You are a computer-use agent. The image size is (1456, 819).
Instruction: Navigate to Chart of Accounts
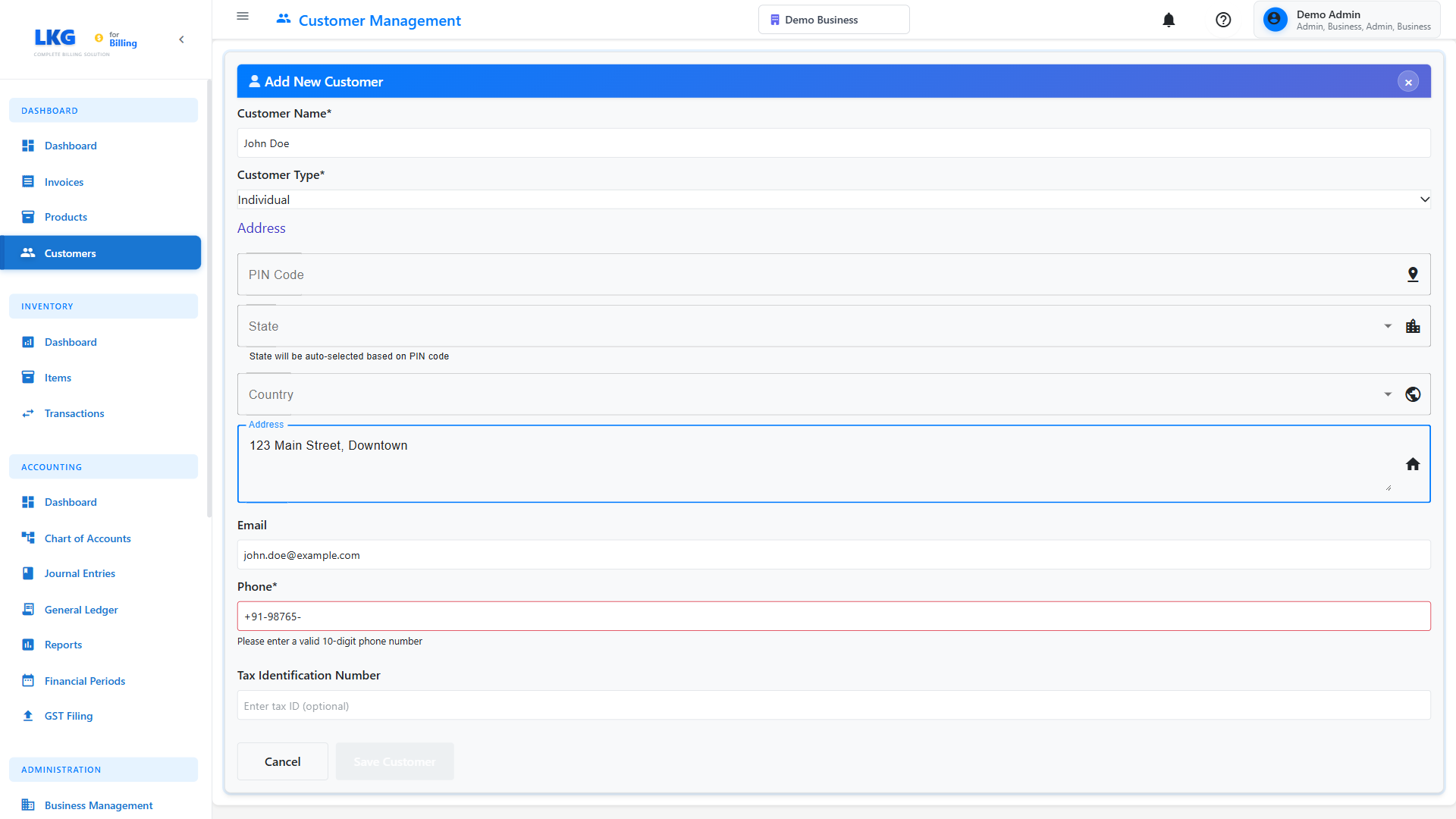(87, 538)
